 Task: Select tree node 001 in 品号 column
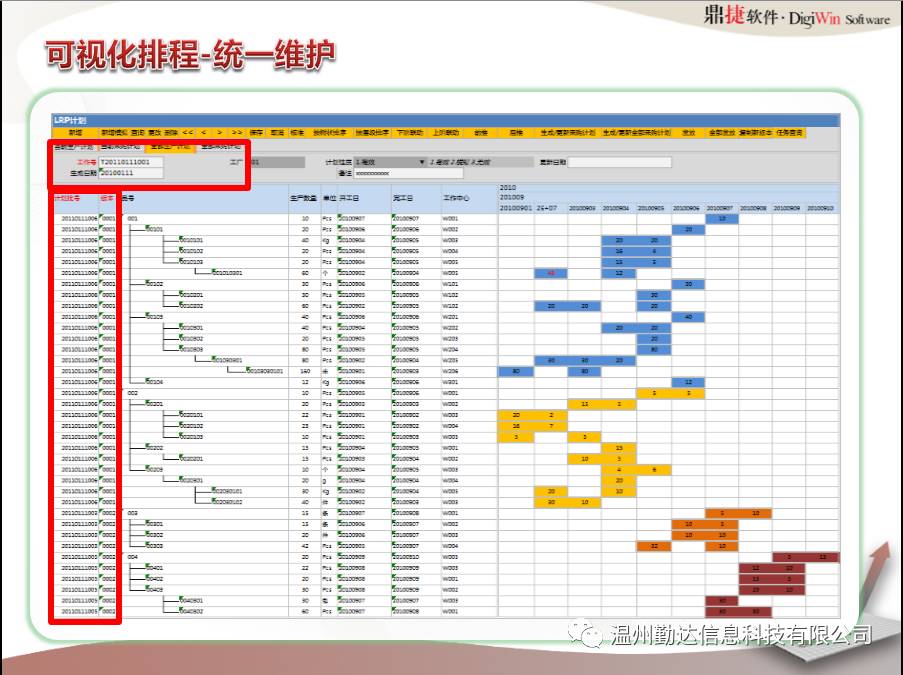(132, 217)
